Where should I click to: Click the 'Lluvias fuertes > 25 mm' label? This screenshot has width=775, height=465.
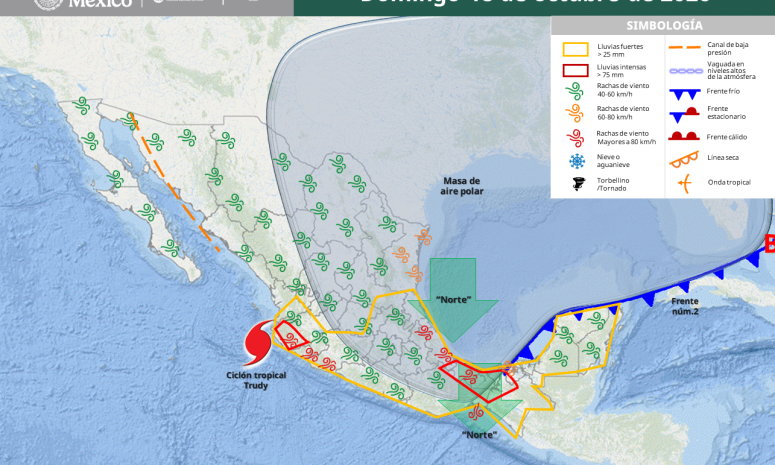pos(620,50)
